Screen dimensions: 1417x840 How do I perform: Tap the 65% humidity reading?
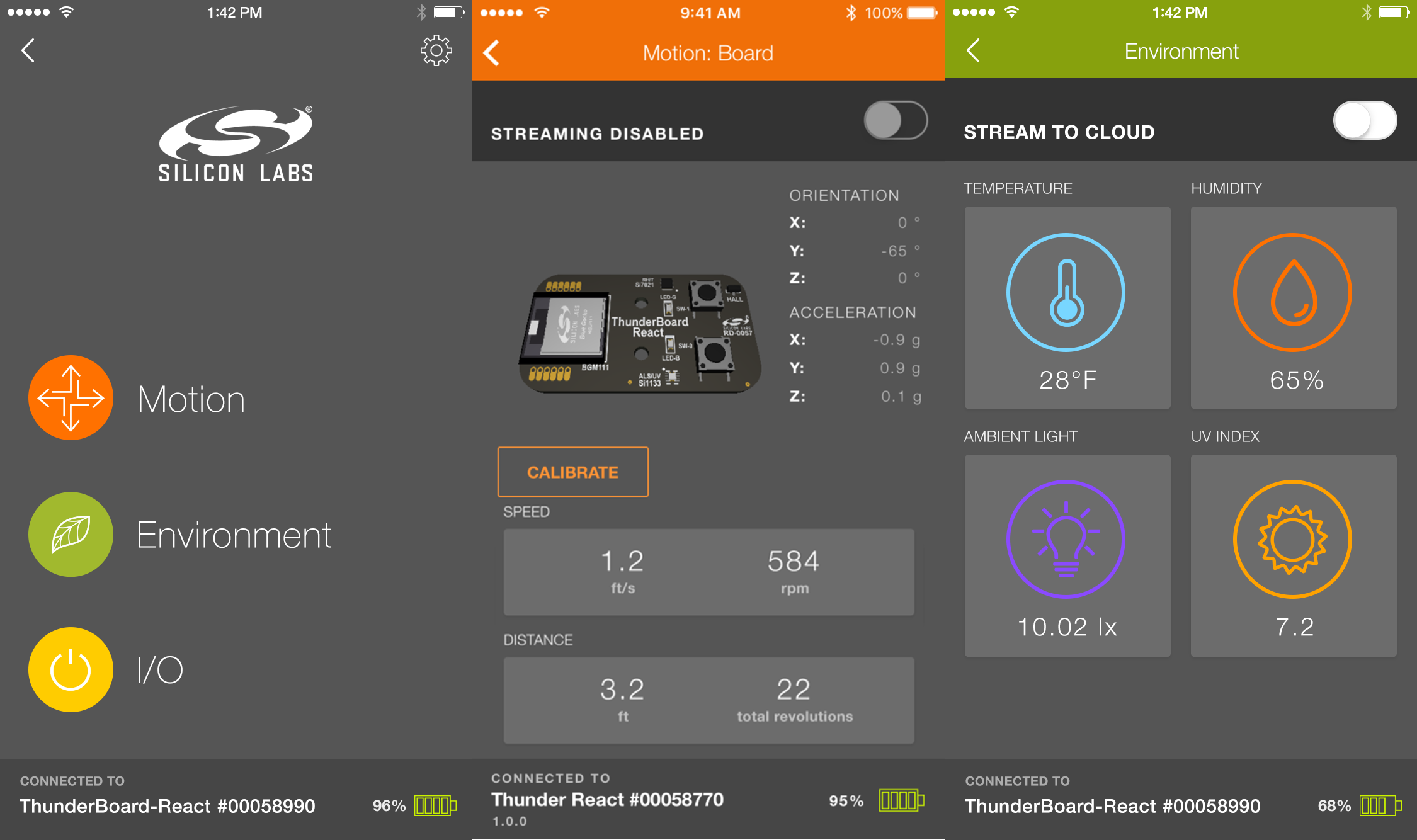1296,380
